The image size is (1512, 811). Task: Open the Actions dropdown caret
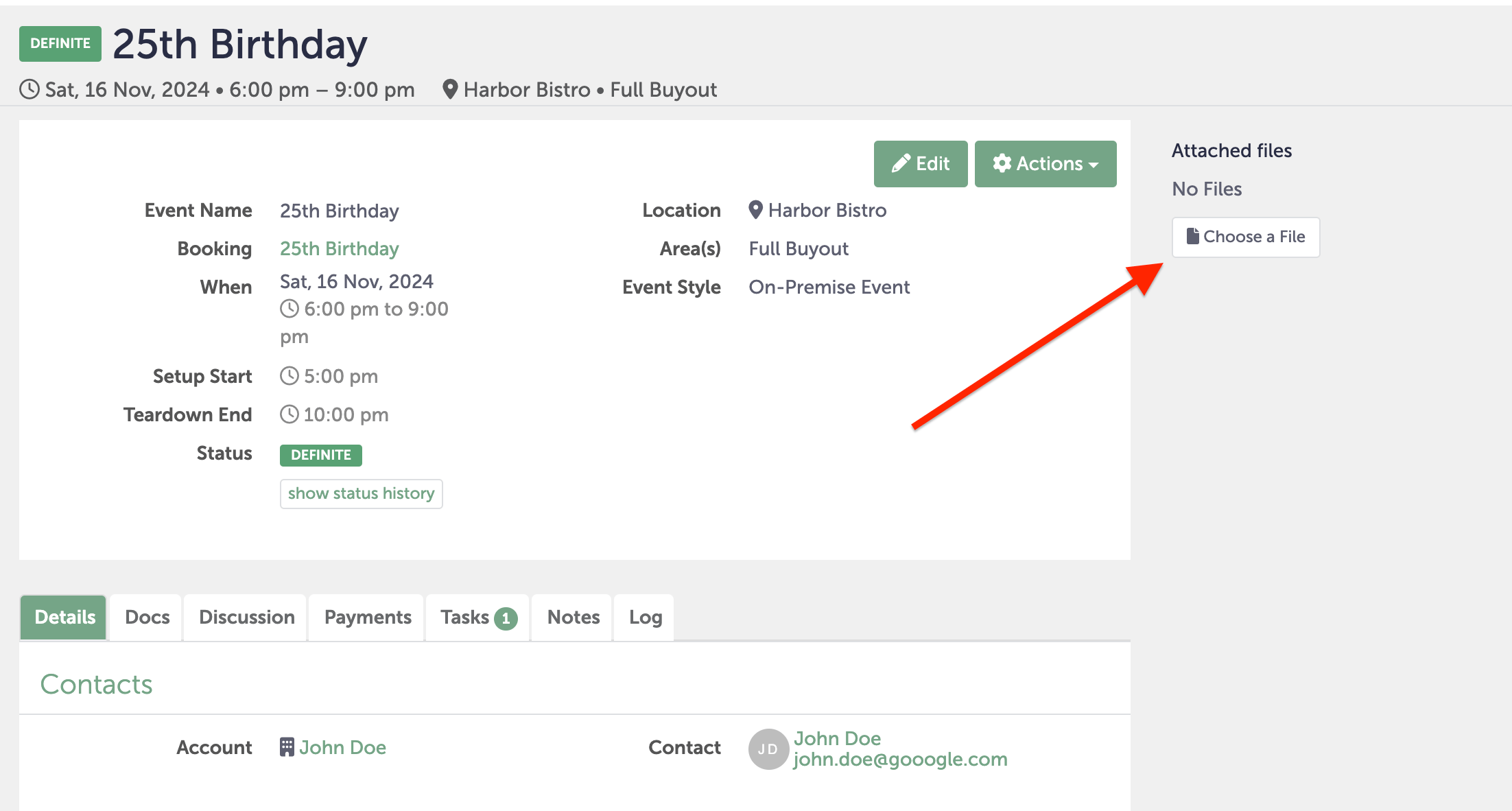[1094, 165]
